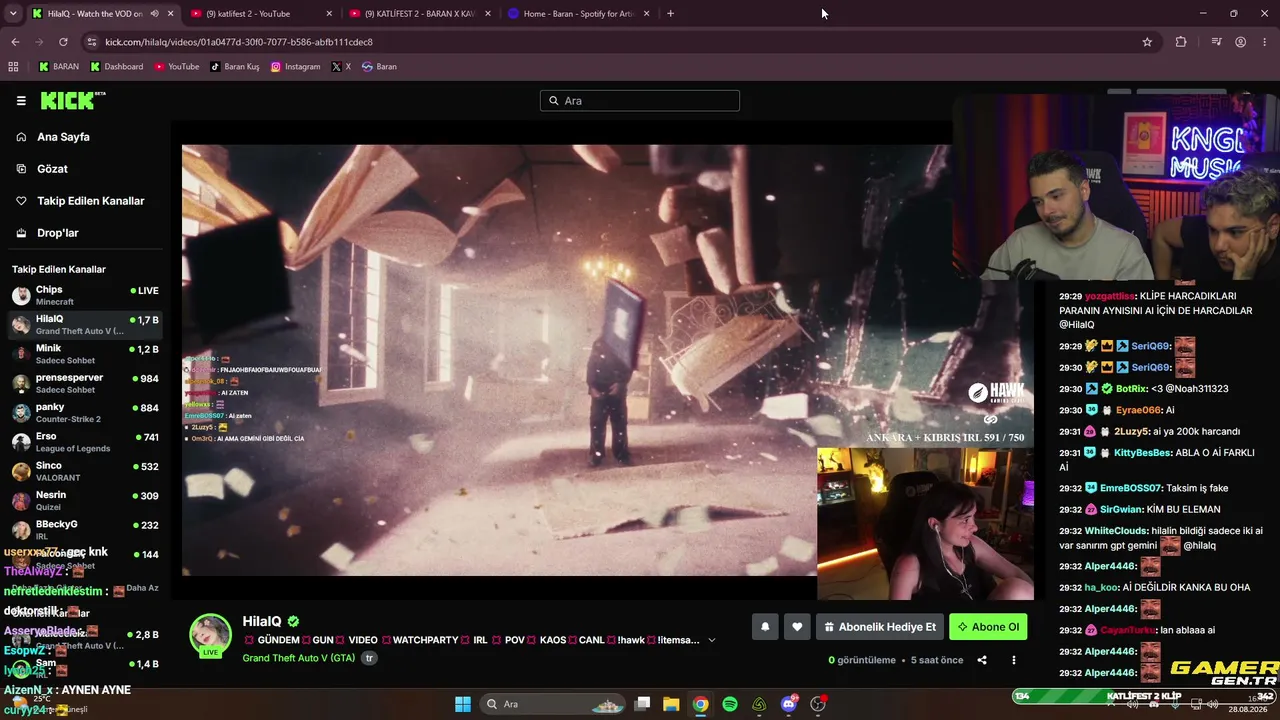Screen dimensions: 1280x720
Task: Open a new browser tab
Action: 670,14
